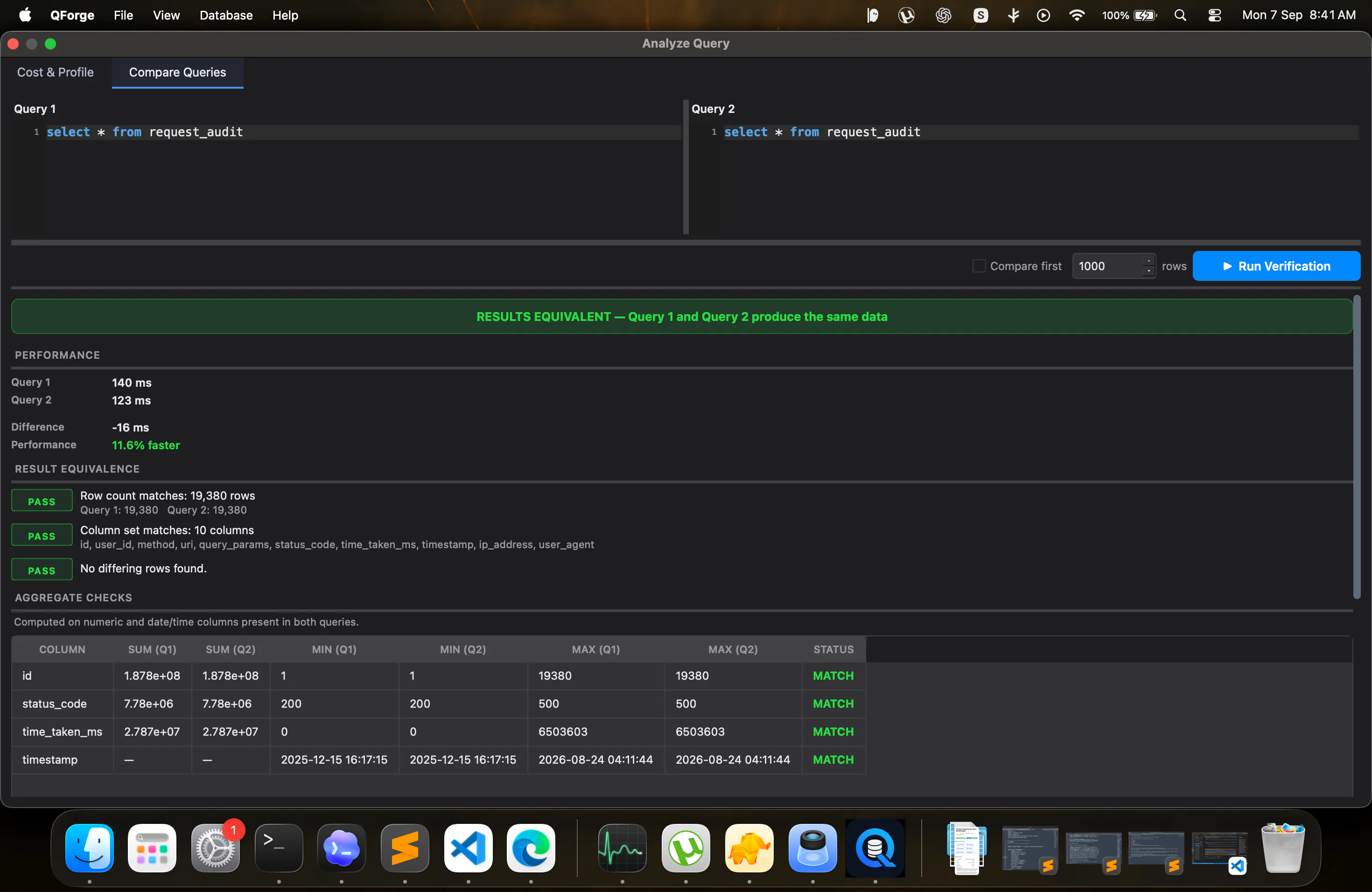Open the blue jar app in dock

pos(813,848)
